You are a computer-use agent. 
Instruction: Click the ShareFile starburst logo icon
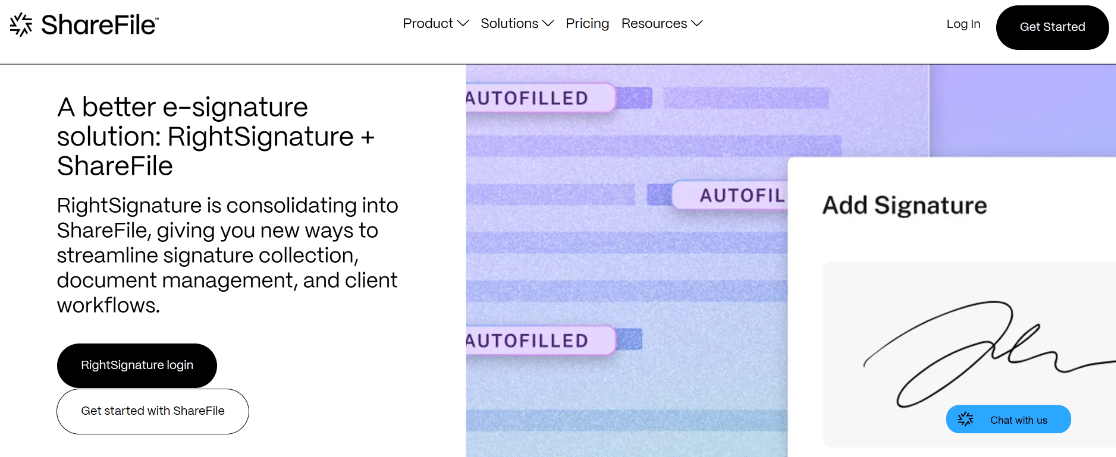[x=21, y=24]
